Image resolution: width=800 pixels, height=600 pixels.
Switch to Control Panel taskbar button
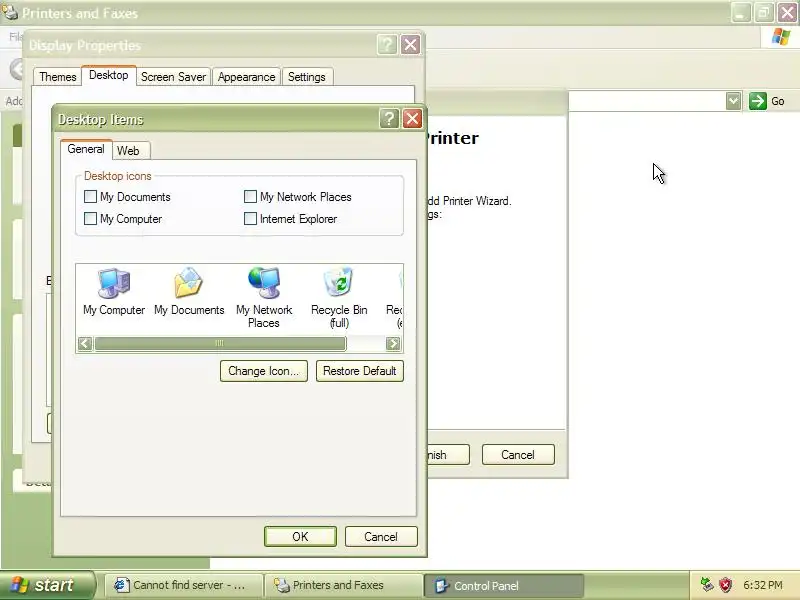click(x=504, y=586)
